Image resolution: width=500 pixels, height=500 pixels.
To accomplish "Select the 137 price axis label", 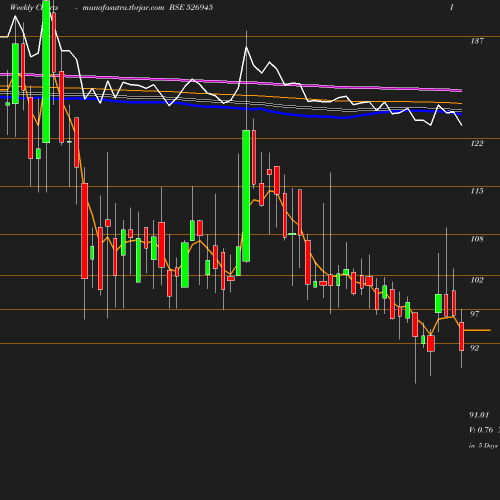I will [477, 41].
